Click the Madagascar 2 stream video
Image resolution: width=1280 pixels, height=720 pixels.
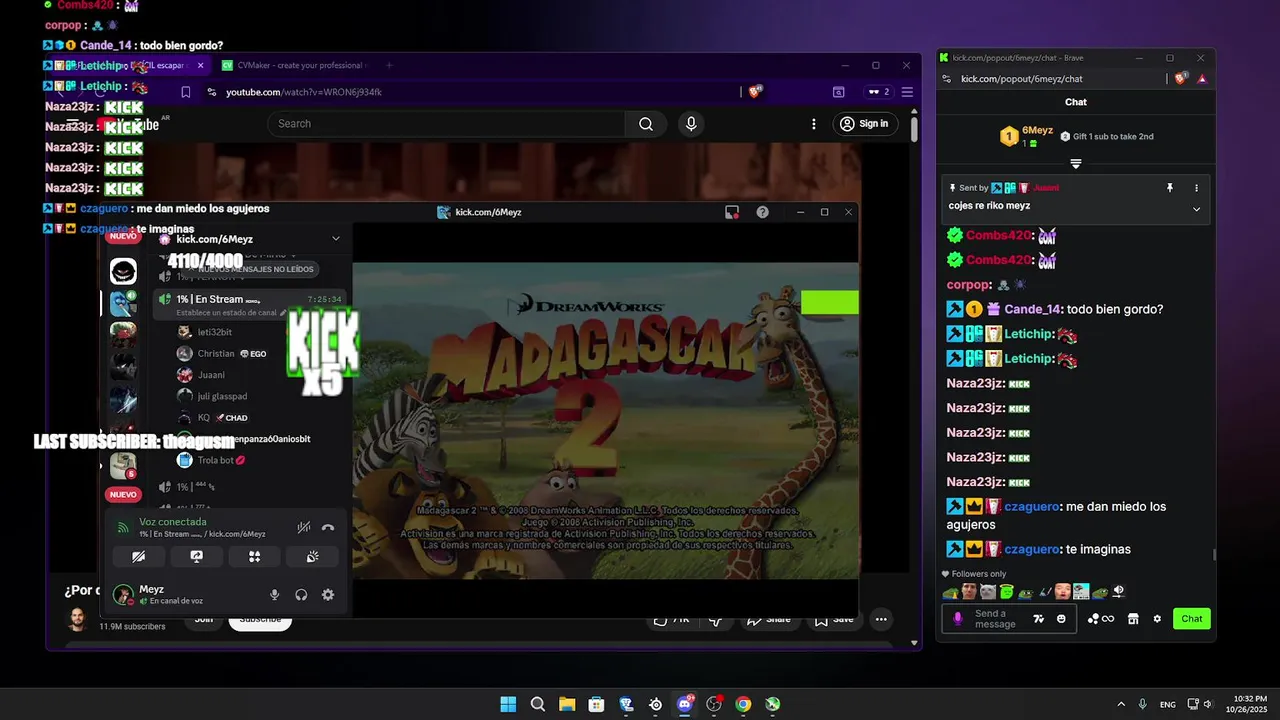605,420
